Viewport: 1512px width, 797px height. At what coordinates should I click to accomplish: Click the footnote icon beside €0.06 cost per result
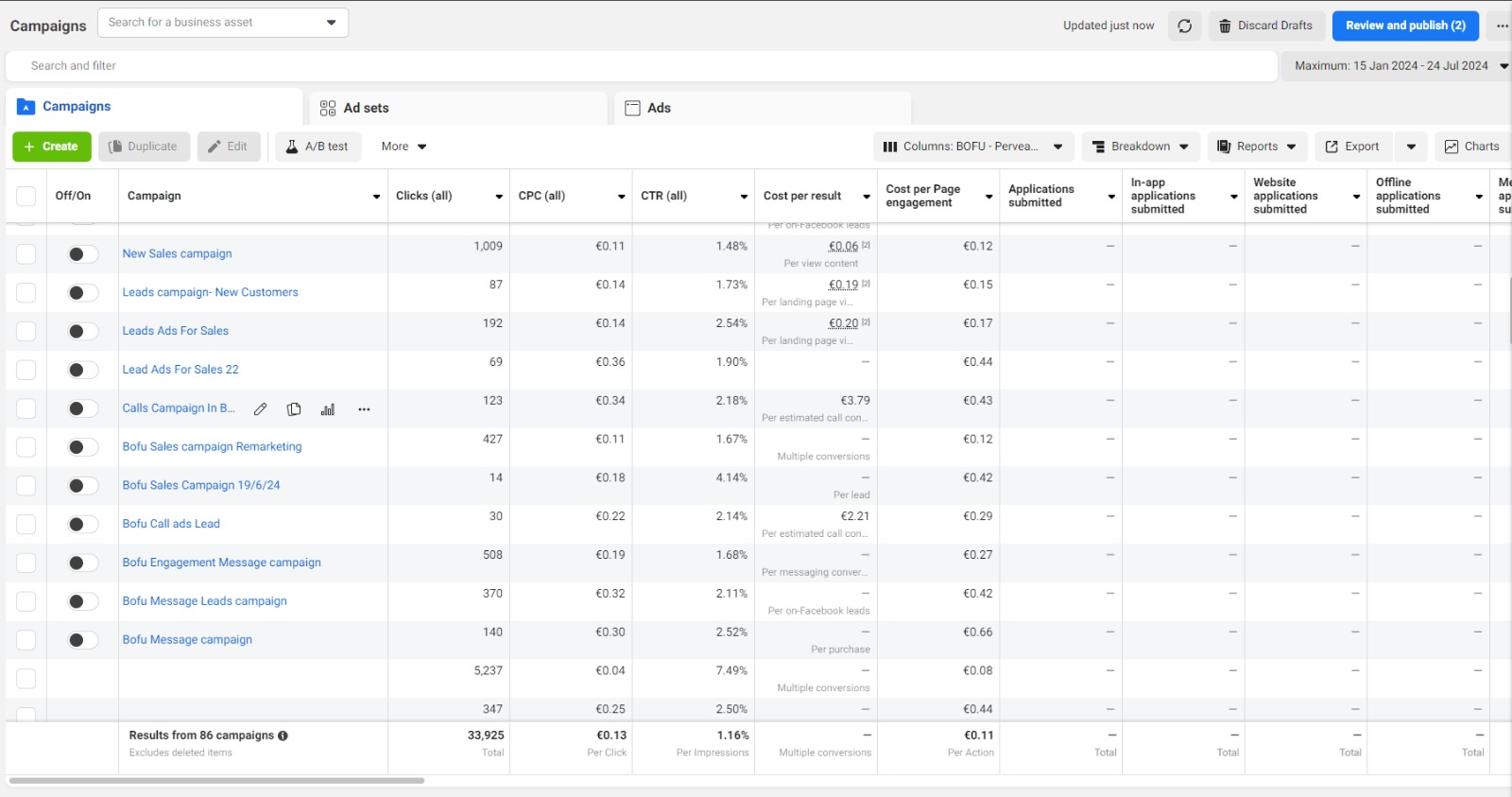point(866,246)
